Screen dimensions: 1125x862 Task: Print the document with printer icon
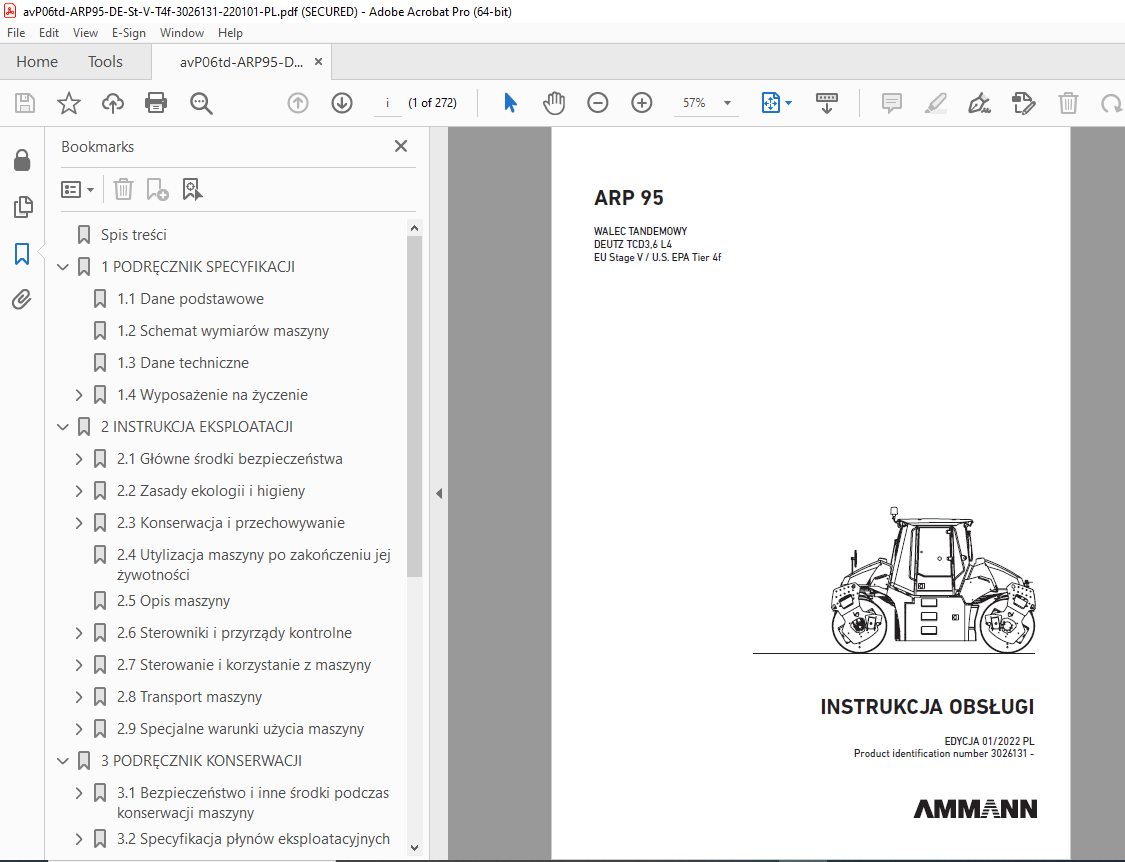156,103
